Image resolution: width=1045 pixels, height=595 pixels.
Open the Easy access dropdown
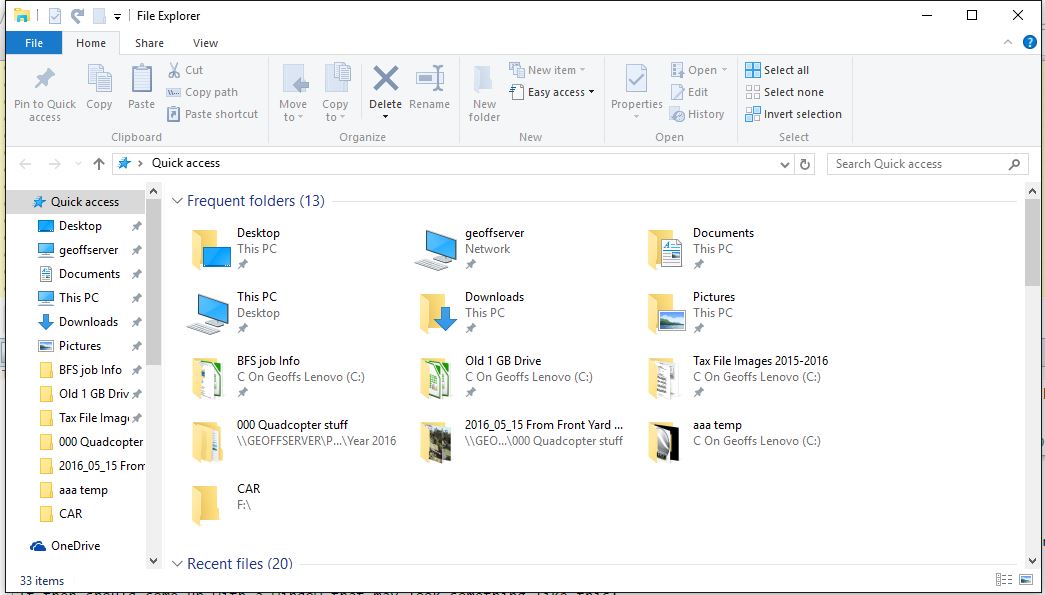[x=552, y=92]
